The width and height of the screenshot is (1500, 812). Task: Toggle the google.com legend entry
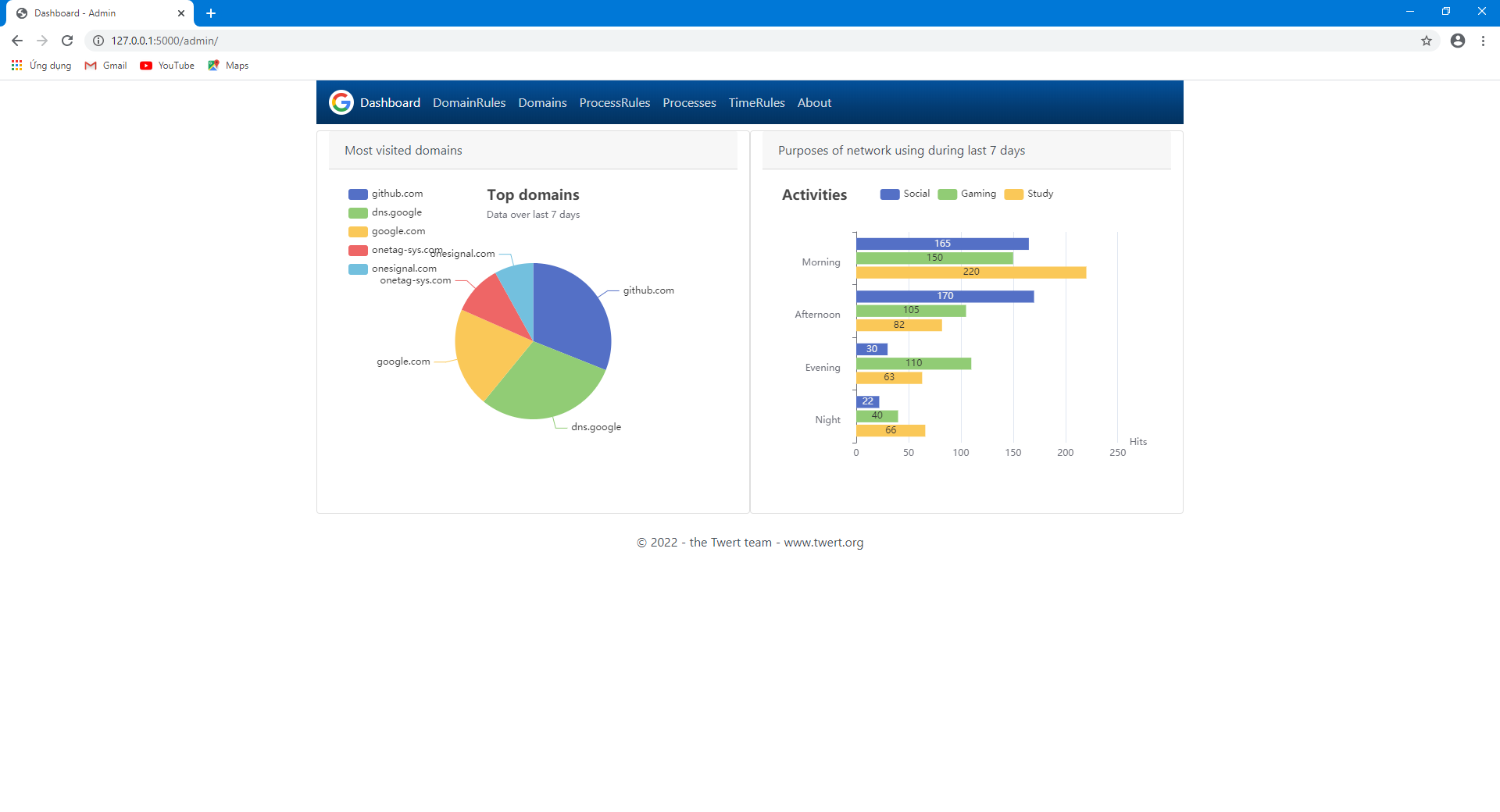tap(387, 231)
